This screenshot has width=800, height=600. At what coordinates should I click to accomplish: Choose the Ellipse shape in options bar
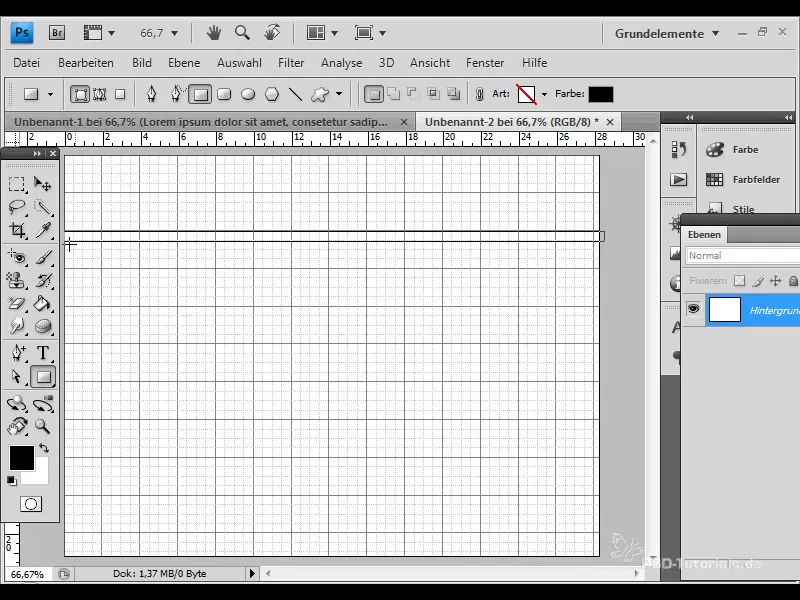[248, 94]
